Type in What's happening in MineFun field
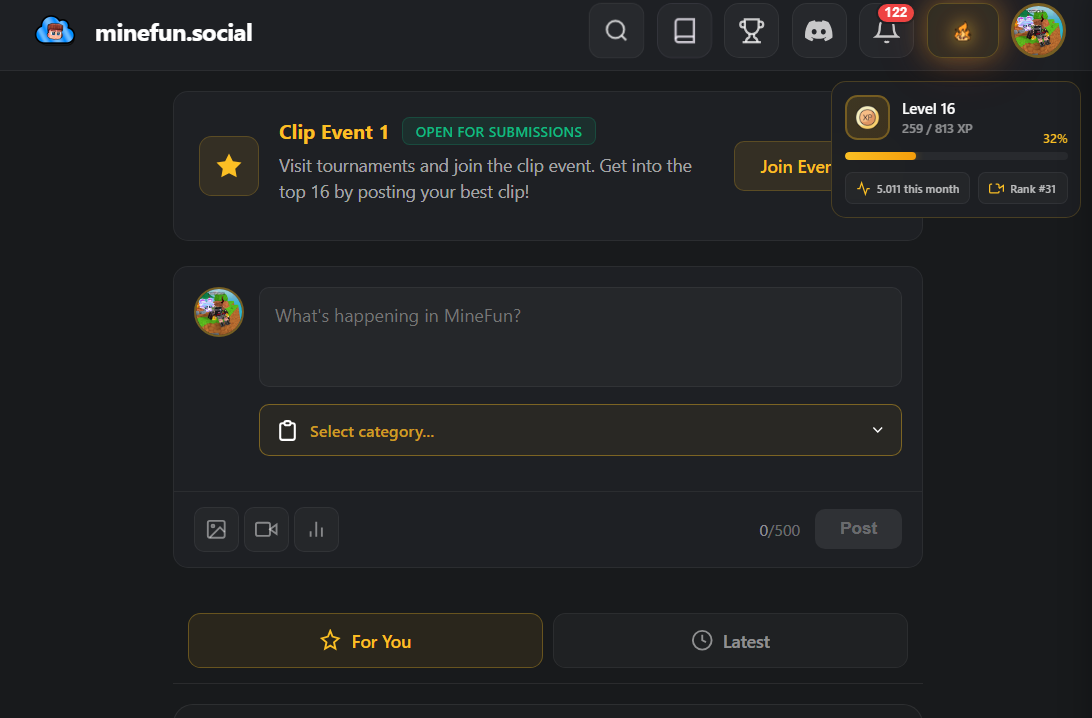1092x718 pixels. click(580, 337)
